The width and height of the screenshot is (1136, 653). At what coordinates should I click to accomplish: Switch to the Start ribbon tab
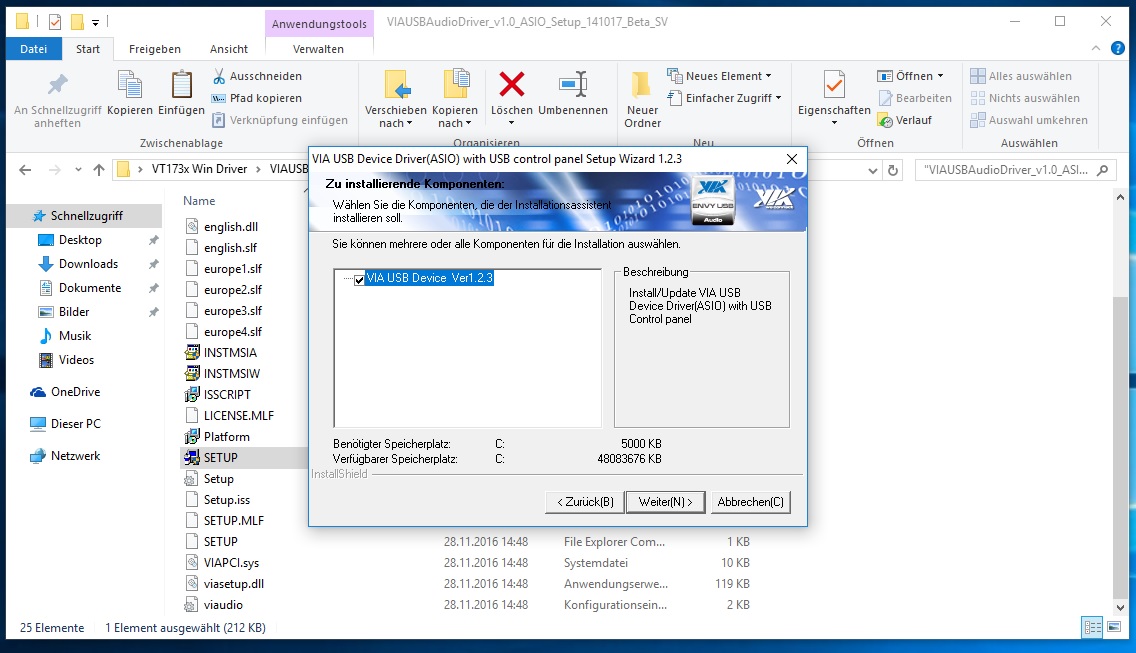tap(88, 49)
